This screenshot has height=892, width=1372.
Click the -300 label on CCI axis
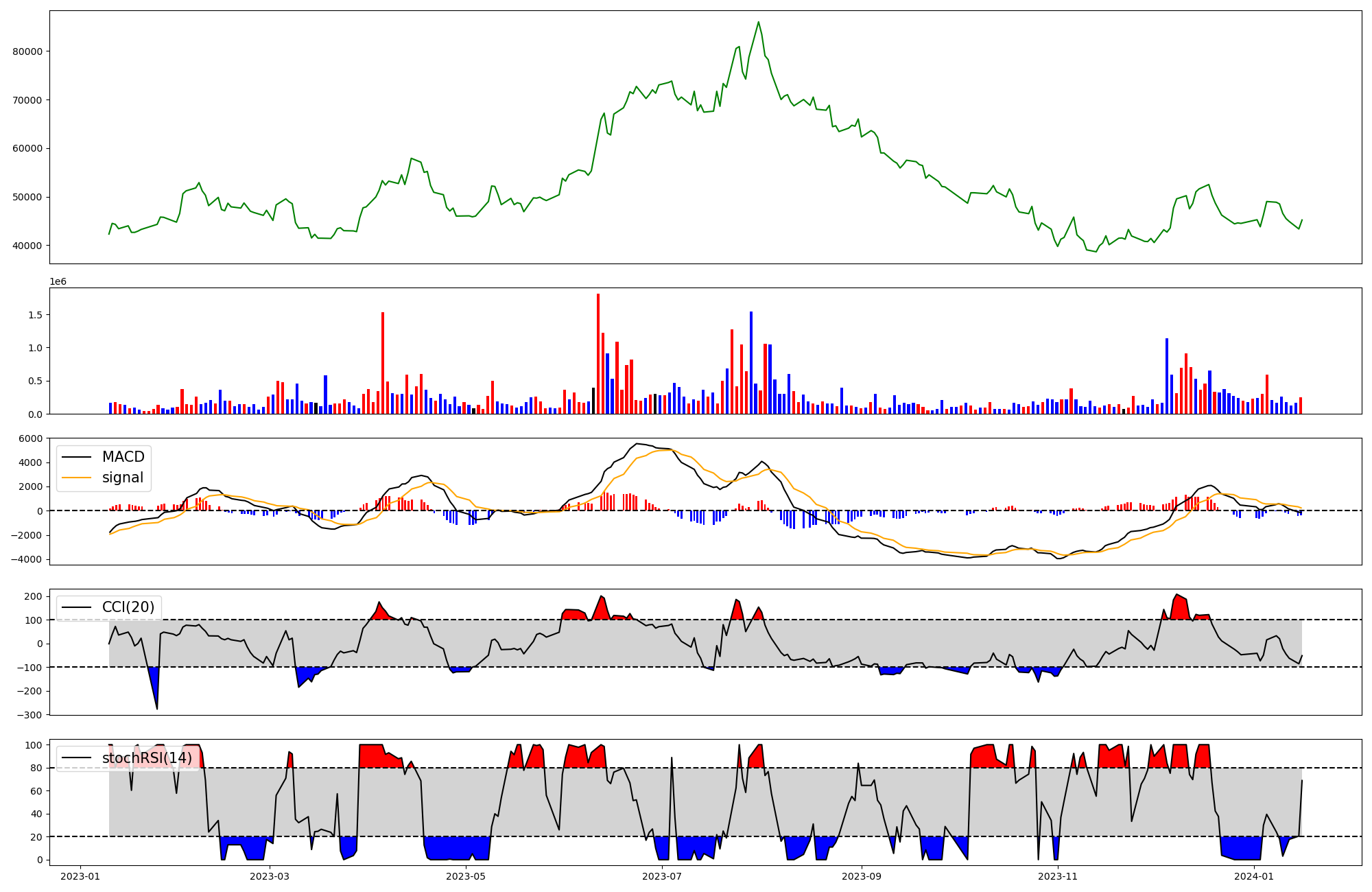click(29, 715)
